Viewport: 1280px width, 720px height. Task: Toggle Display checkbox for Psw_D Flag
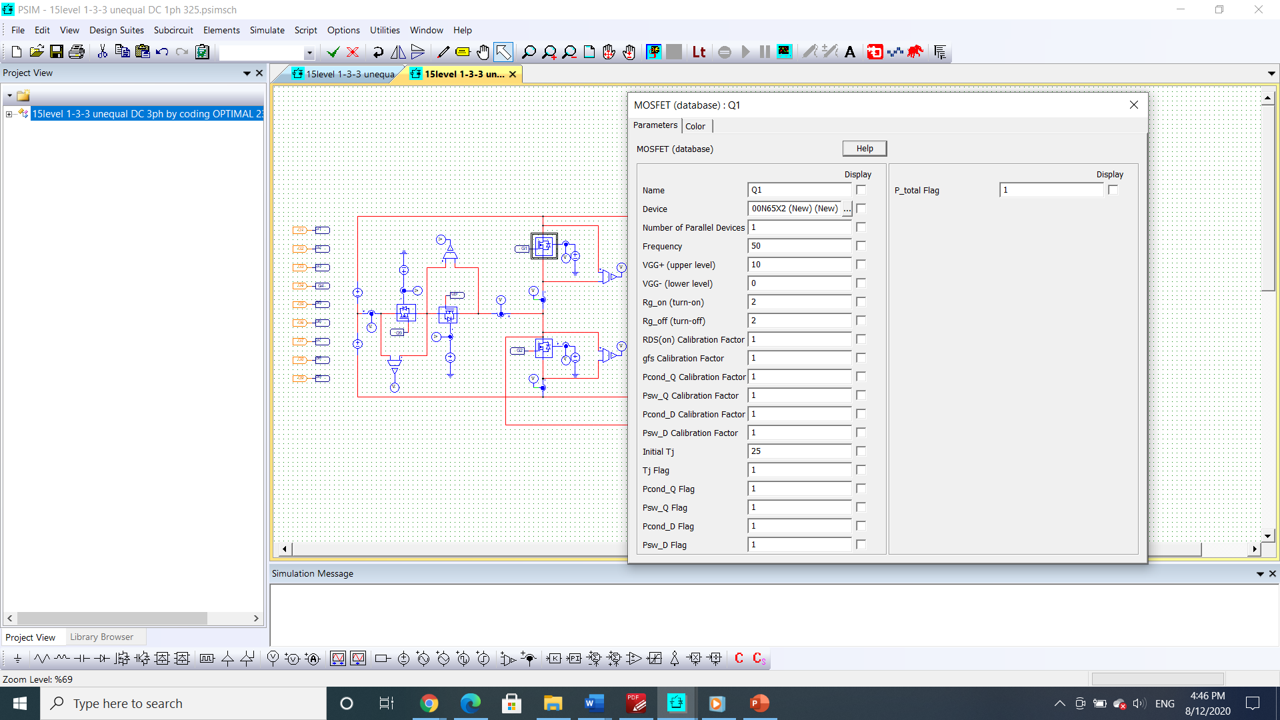click(x=860, y=545)
